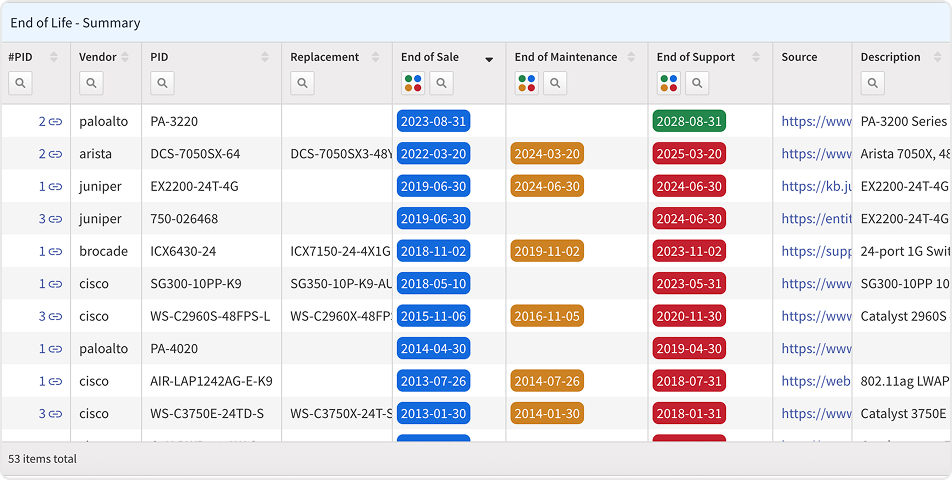The height and width of the screenshot is (480, 952).
Task: Open source link for PA-3220 row
Action: coord(816,122)
